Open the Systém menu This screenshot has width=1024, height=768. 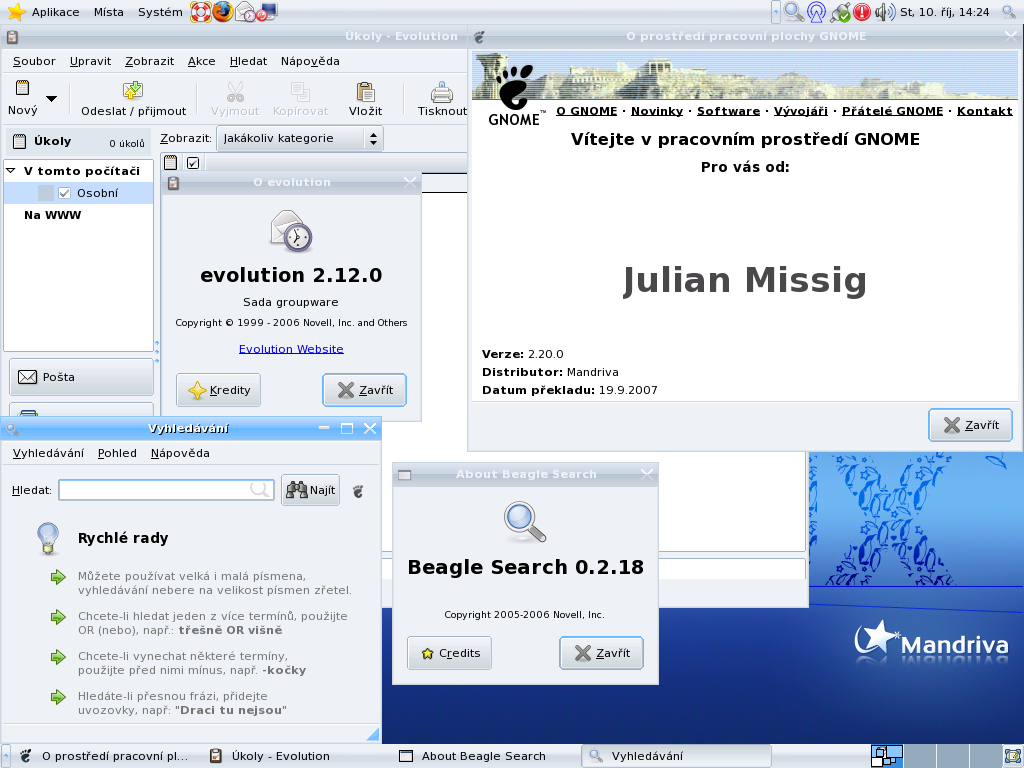[x=160, y=12]
